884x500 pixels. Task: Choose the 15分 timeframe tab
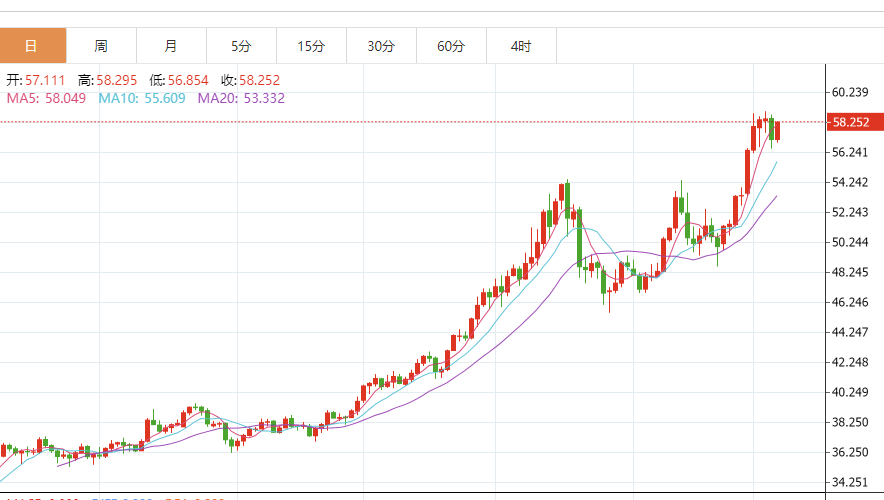[x=311, y=46]
